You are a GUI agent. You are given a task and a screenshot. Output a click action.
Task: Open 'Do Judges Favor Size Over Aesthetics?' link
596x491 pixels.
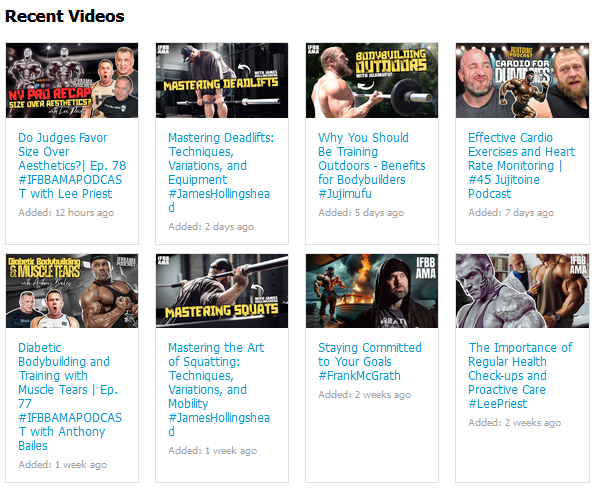click(x=72, y=165)
